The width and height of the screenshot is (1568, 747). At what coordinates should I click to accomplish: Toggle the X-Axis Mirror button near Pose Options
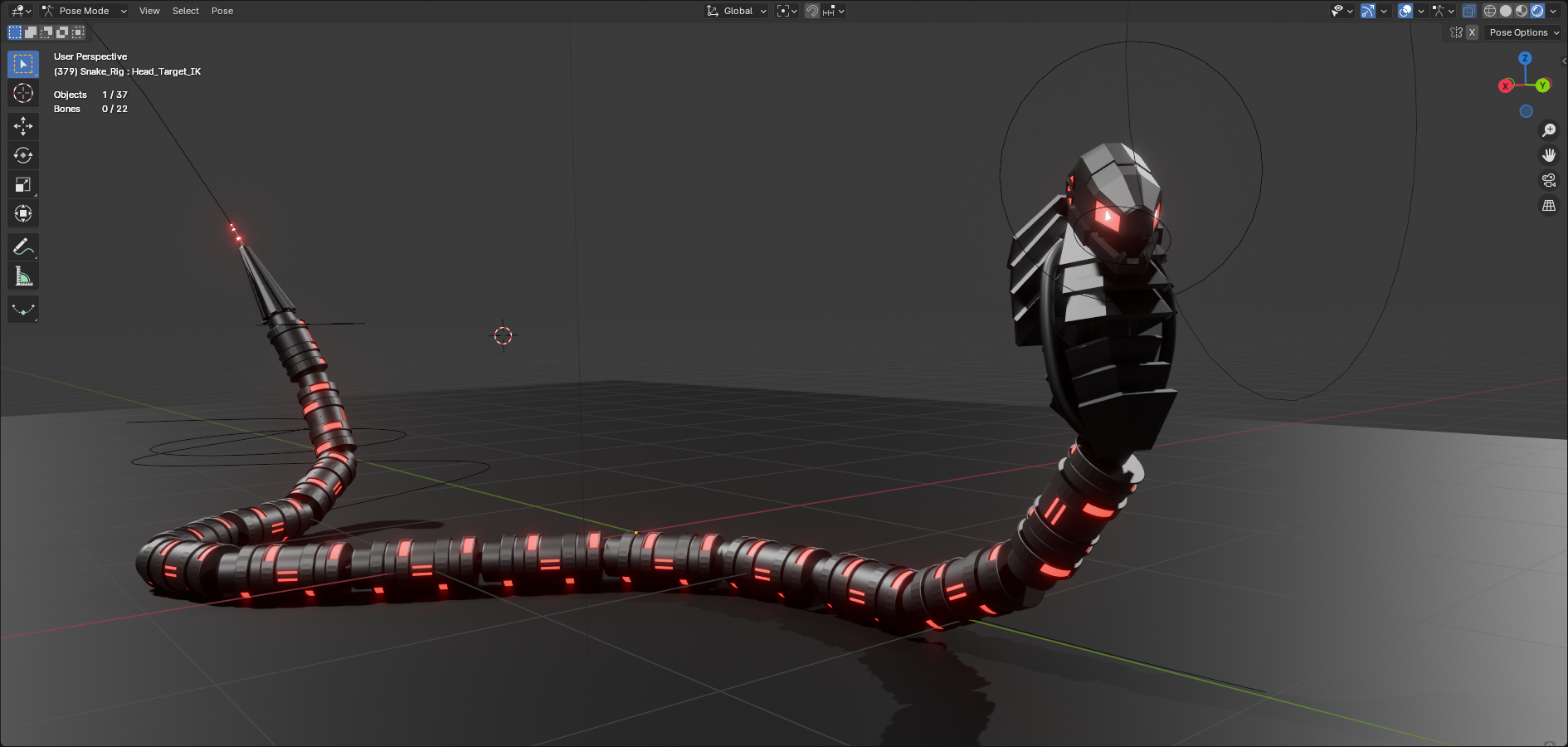click(x=1472, y=32)
